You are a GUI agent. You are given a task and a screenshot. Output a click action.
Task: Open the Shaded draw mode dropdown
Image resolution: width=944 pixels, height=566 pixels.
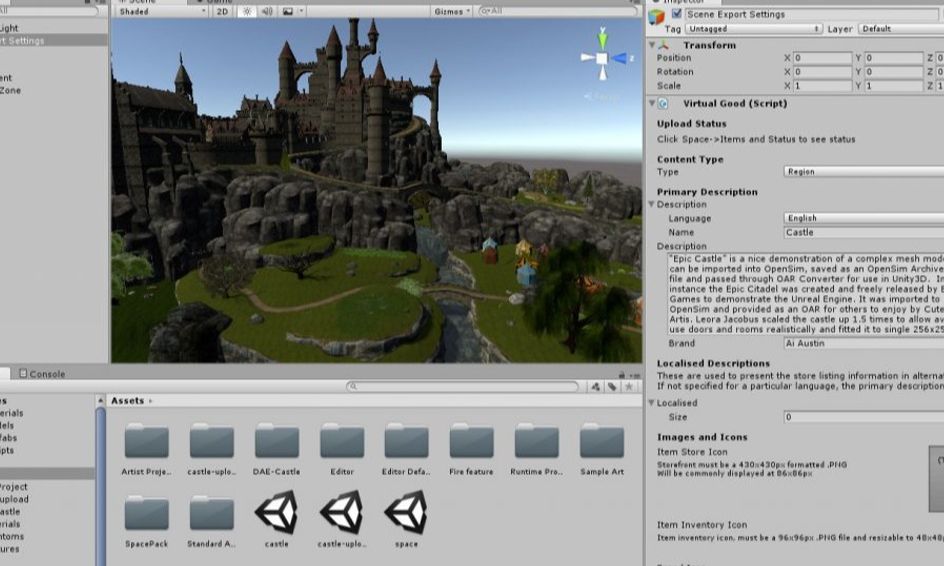click(x=161, y=11)
